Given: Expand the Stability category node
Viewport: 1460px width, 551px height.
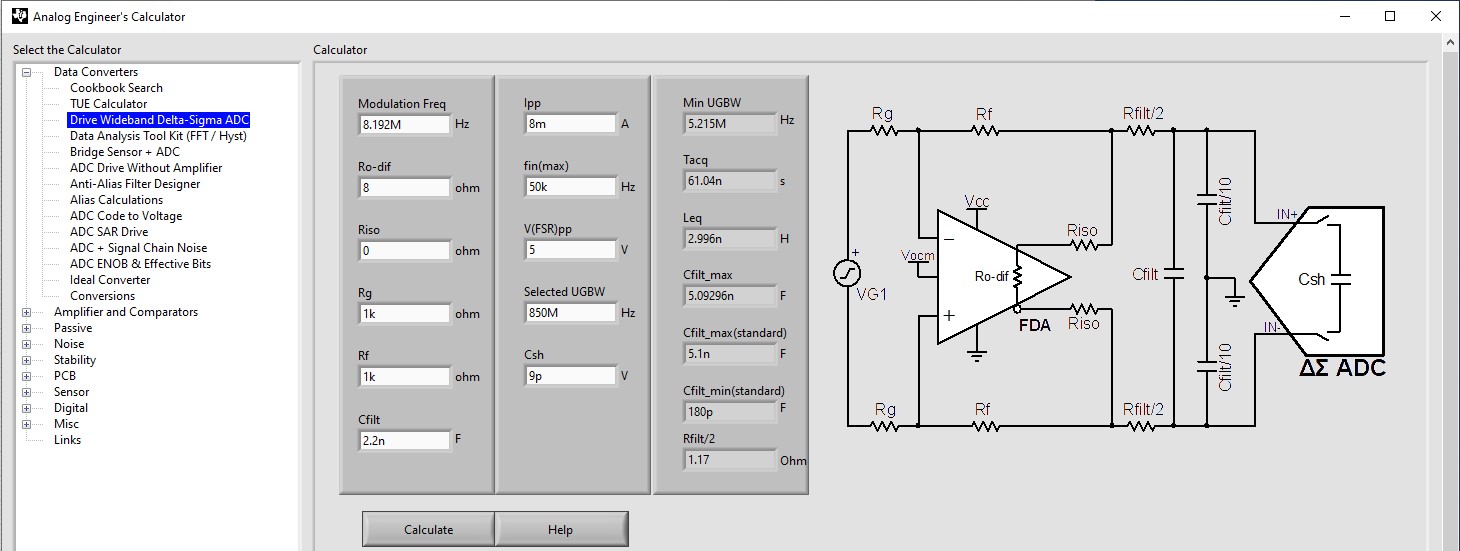Looking at the screenshot, I should [x=27, y=360].
